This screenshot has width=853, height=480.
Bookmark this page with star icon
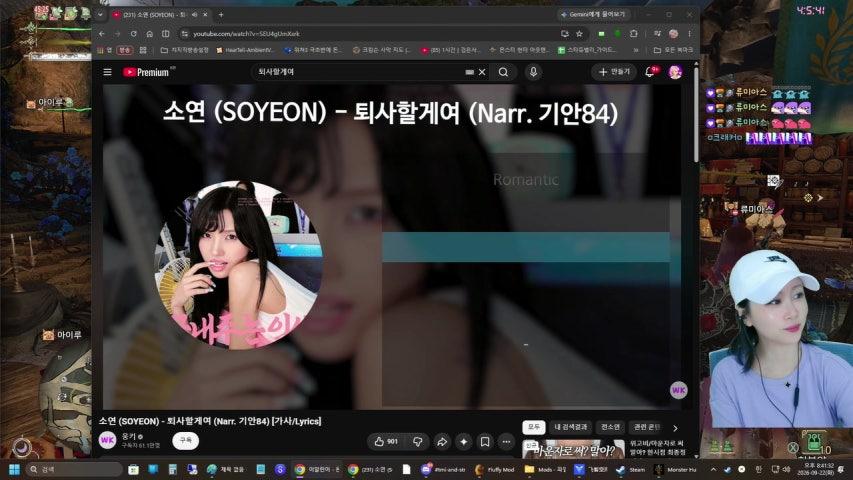579,34
